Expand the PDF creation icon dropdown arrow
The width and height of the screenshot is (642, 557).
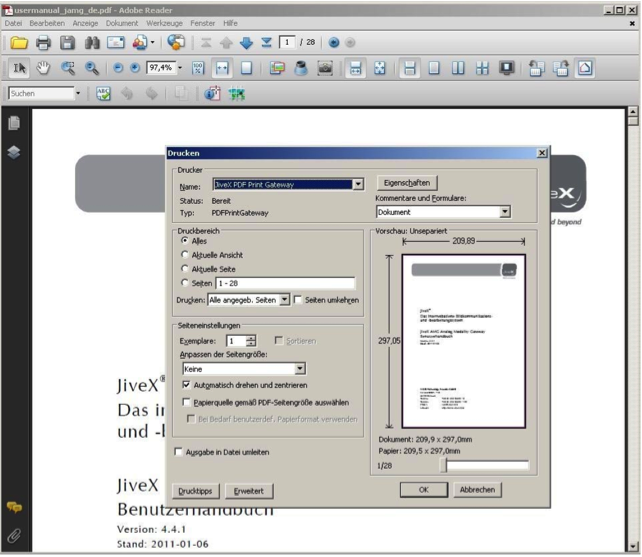[x=153, y=42]
